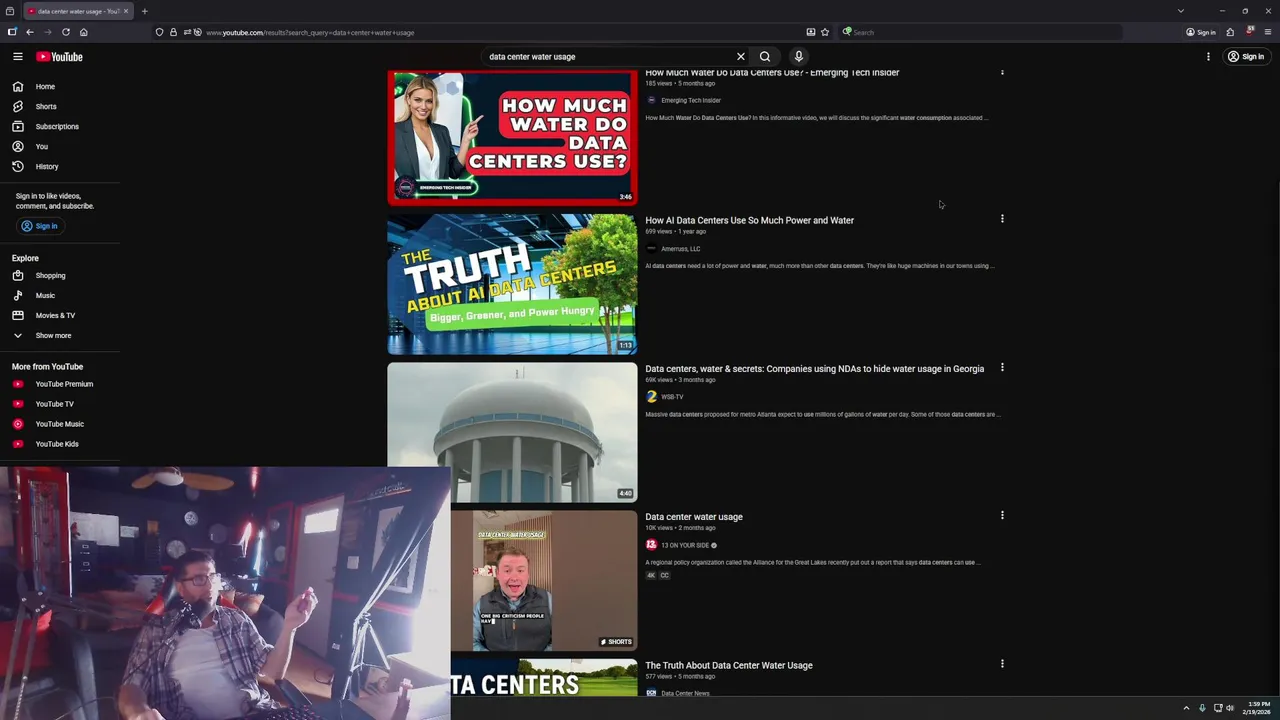Open the browser application hamburger menu
Screen dimensions: 1280x720
click(x=1268, y=32)
